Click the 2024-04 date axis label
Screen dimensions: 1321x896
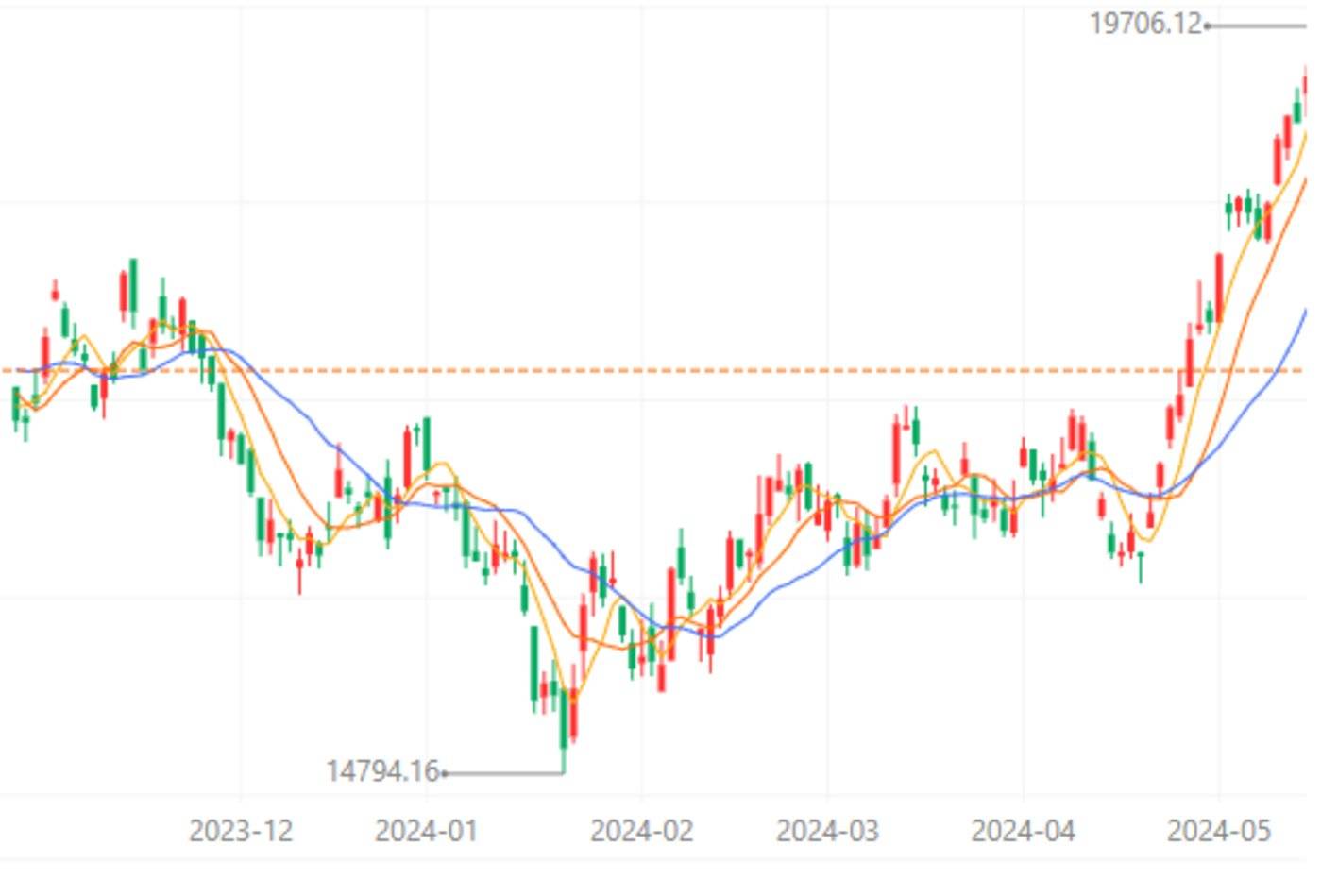pyautogui.click(x=1023, y=831)
